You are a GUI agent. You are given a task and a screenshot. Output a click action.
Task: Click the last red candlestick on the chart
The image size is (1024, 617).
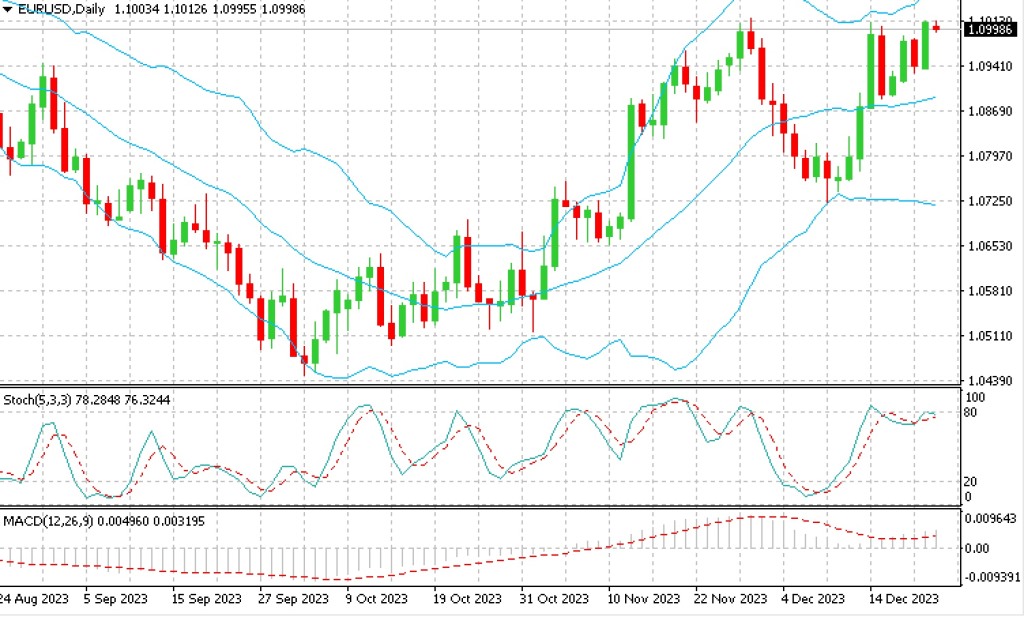[936, 27]
